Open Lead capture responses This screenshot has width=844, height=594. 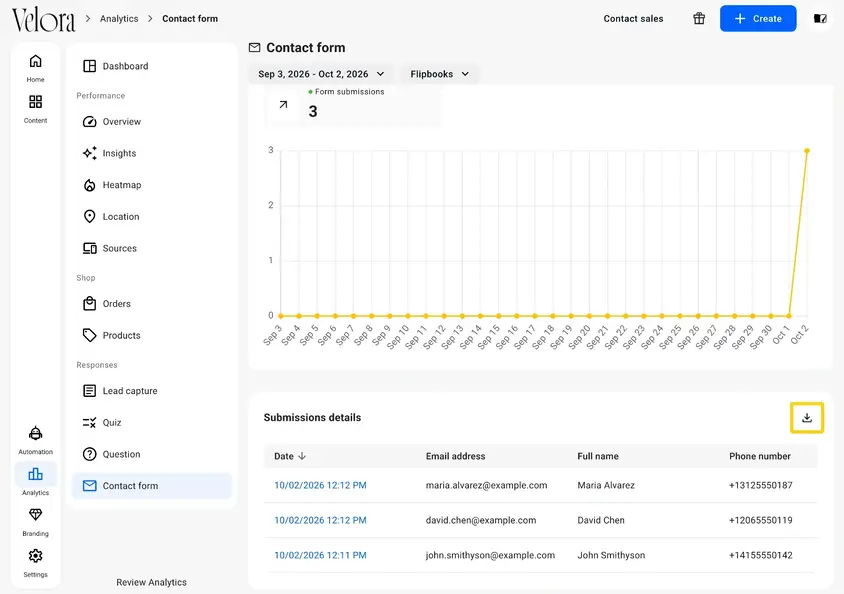tap(152, 391)
